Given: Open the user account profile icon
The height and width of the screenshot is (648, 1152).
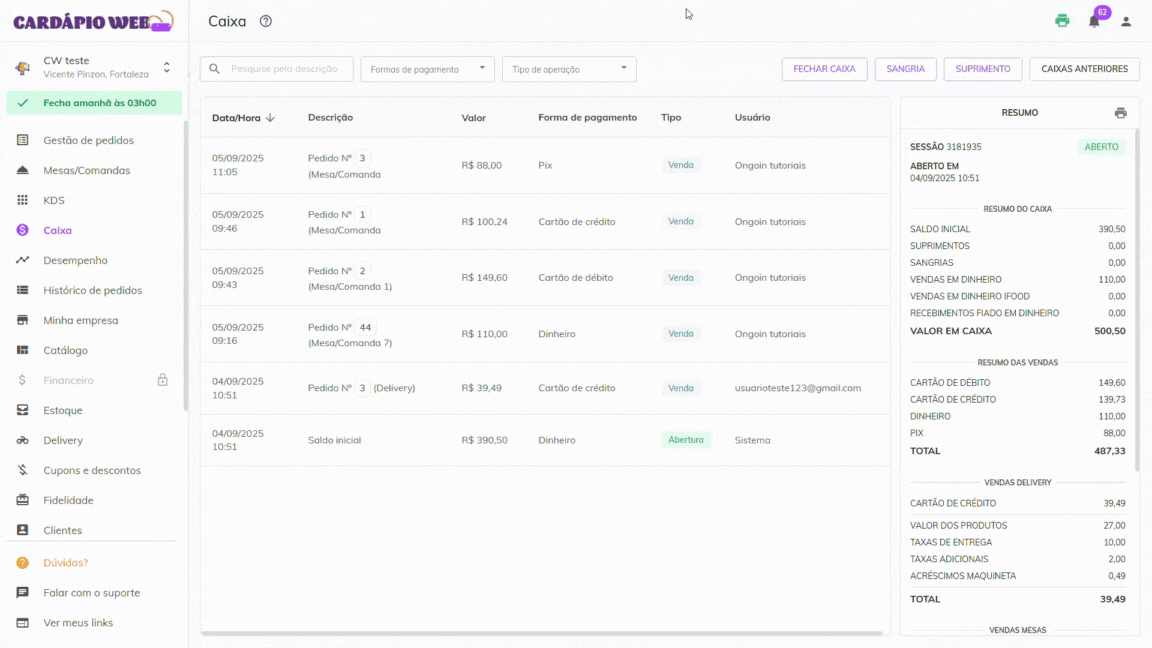Looking at the screenshot, I should click(x=1126, y=21).
